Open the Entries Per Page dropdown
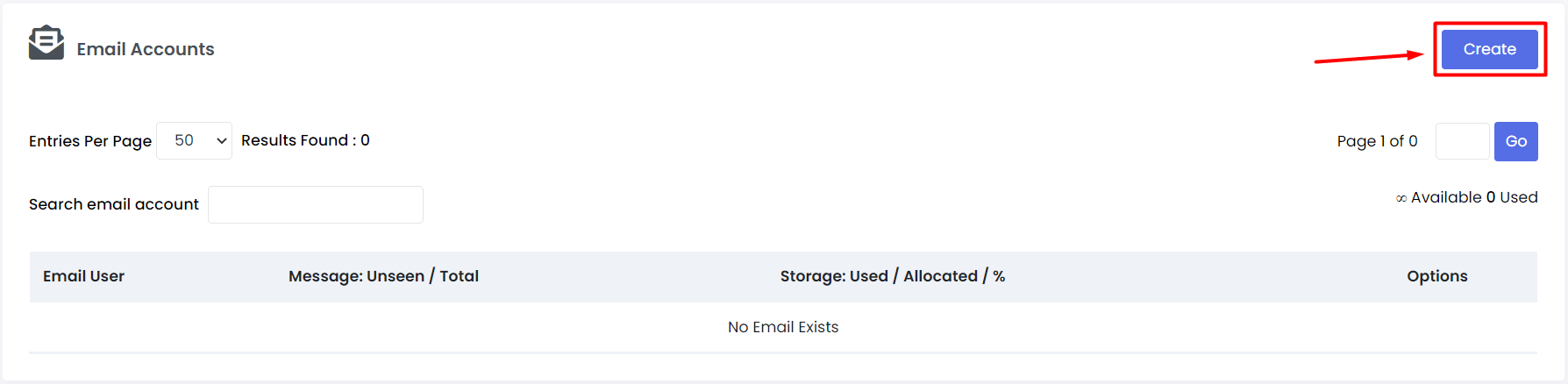This screenshot has width=1568, height=384. coord(194,140)
